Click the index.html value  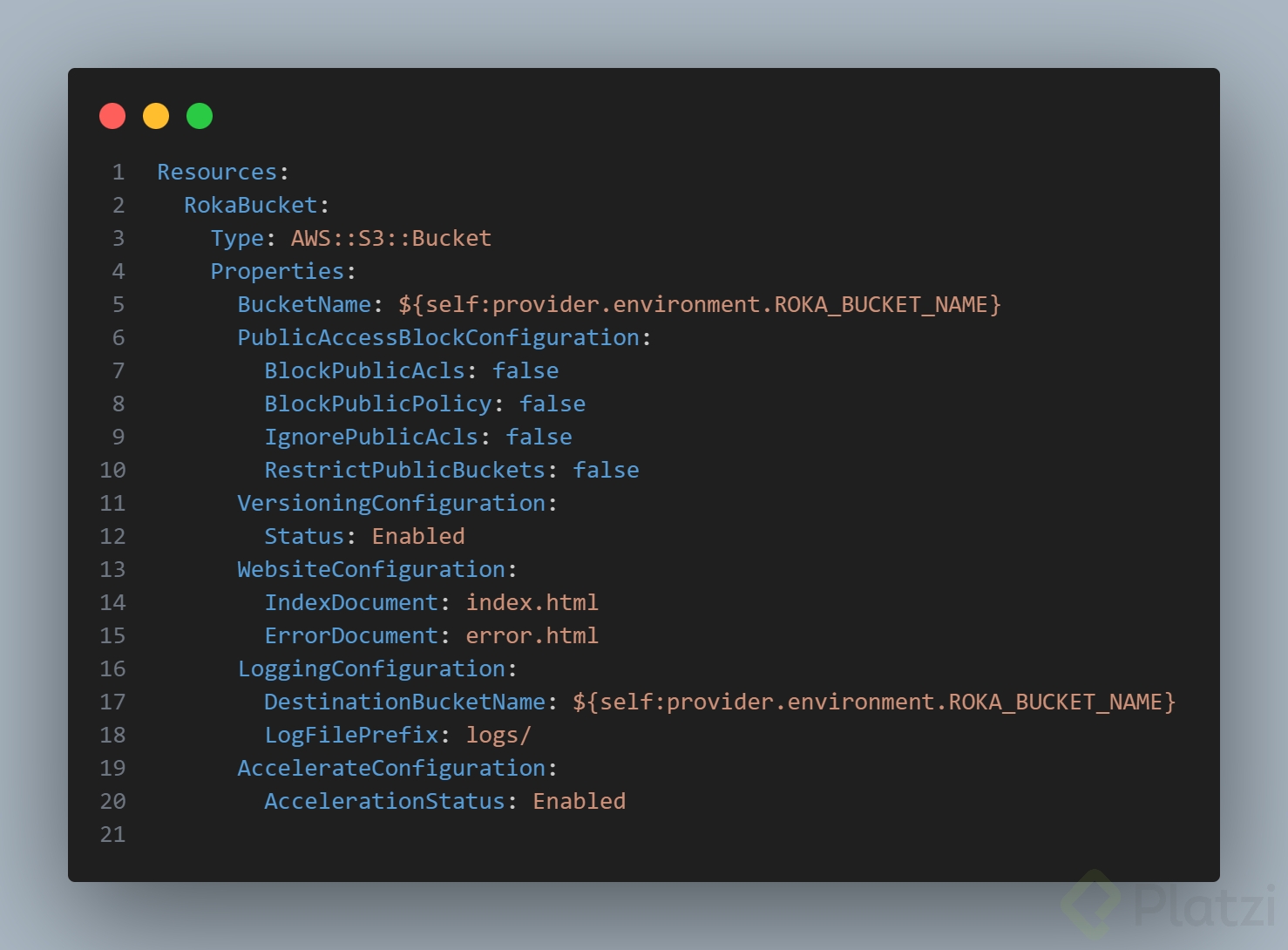pyautogui.click(x=532, y=602)
